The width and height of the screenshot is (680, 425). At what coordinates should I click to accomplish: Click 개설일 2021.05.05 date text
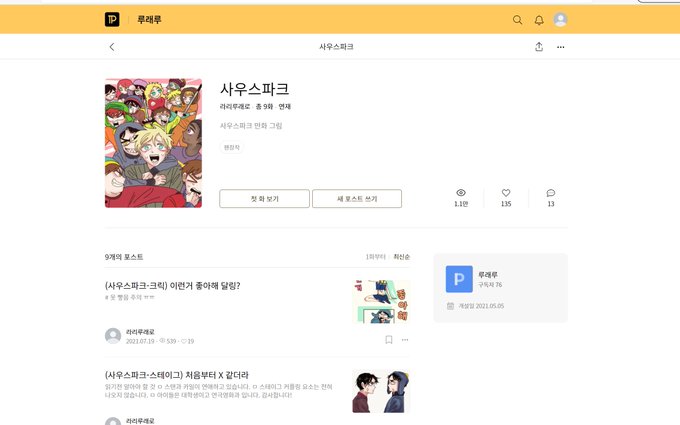[x=481, y=306]
